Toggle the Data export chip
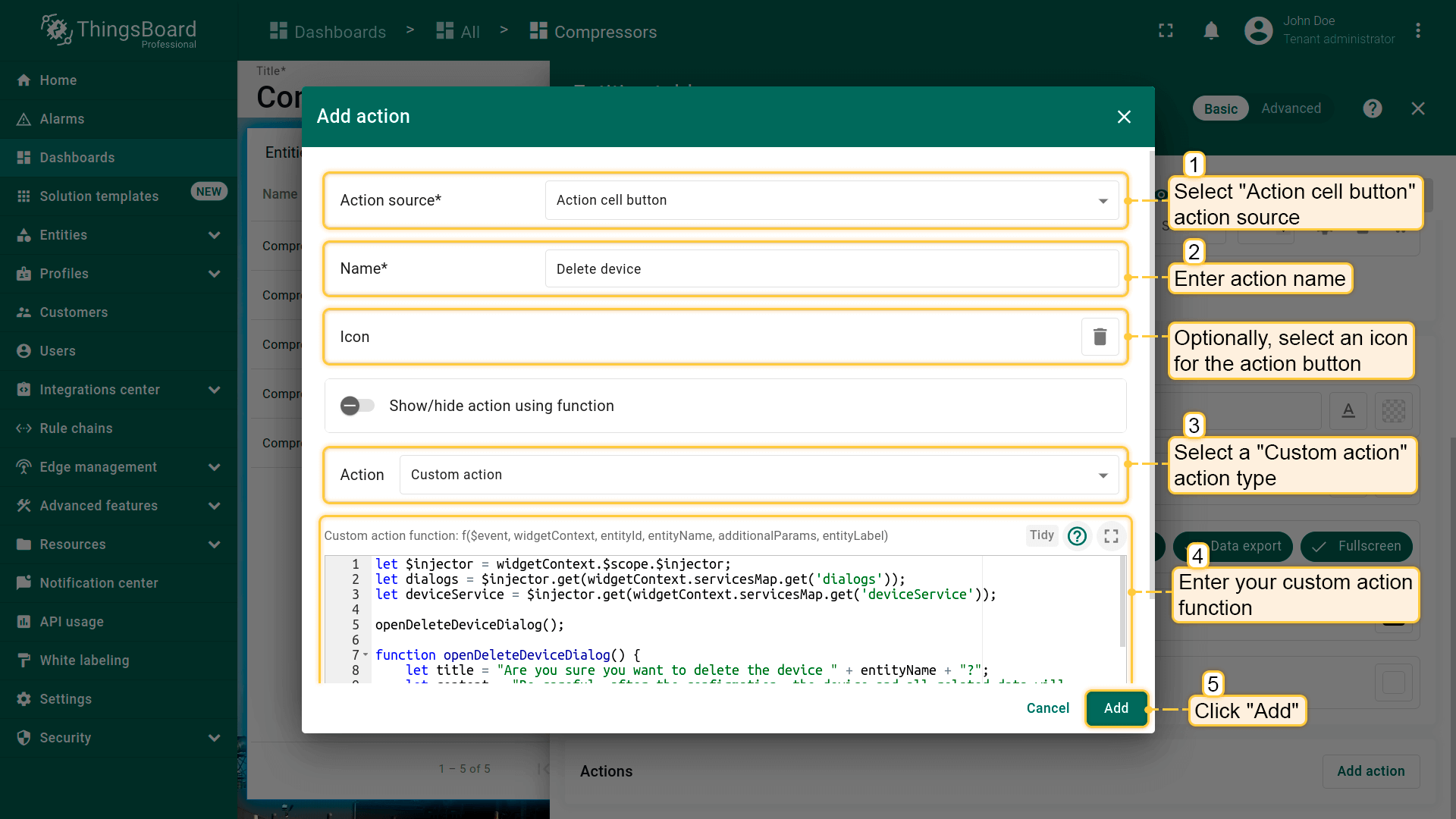The width and height of the screenshot is (1456, 819). click(1245, 546)
